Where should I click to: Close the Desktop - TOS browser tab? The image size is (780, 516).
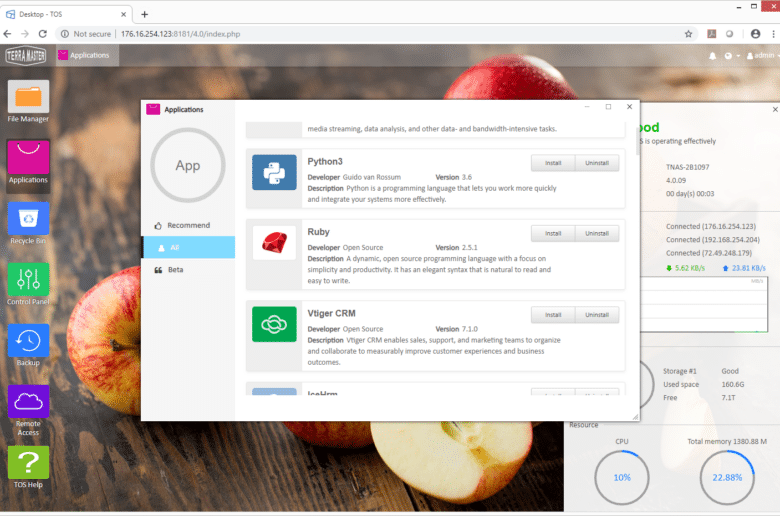pyautogui.click(x=123, y=14)
